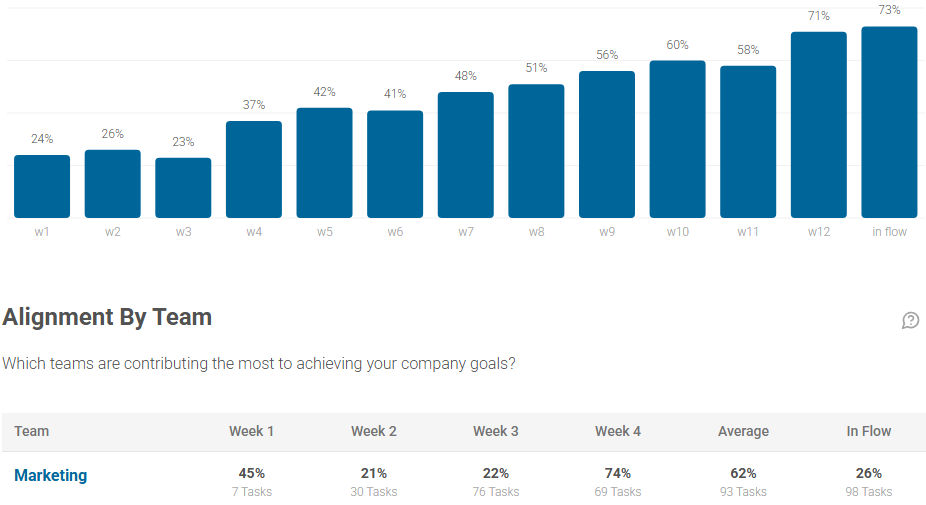Click the in flow bar at 73%

tap(889, 122)
